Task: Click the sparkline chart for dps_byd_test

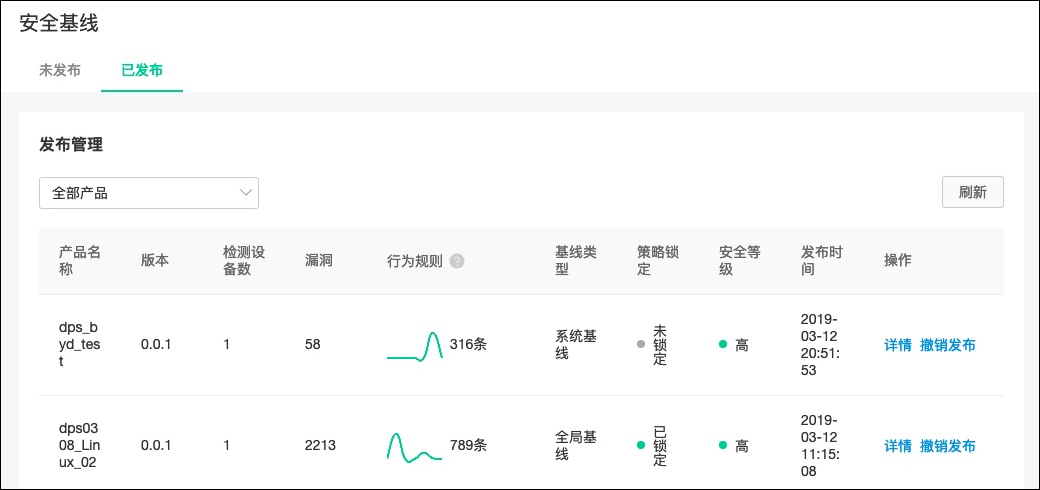Action: pos(415,346)
